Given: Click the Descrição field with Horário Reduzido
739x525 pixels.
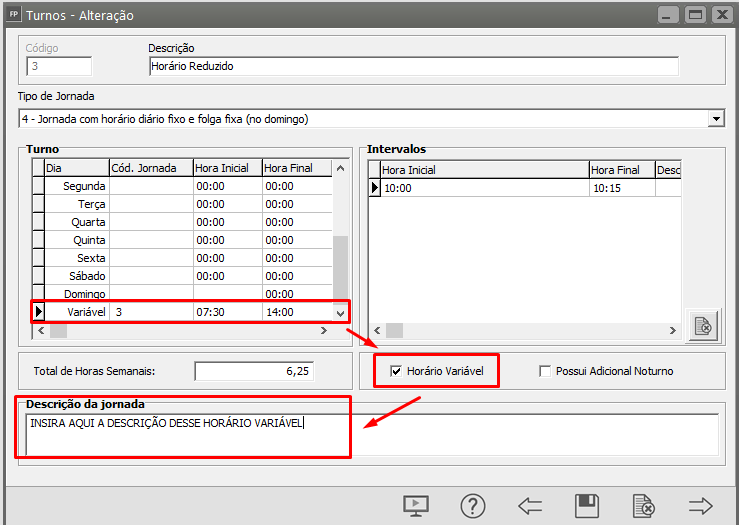Looking at the screenshot, I should 412,66.
